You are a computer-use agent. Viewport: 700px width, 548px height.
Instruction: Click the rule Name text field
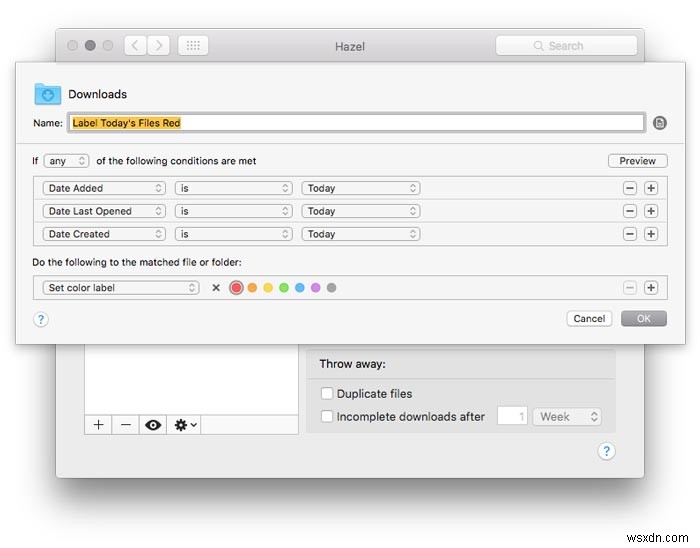point(356,123)
